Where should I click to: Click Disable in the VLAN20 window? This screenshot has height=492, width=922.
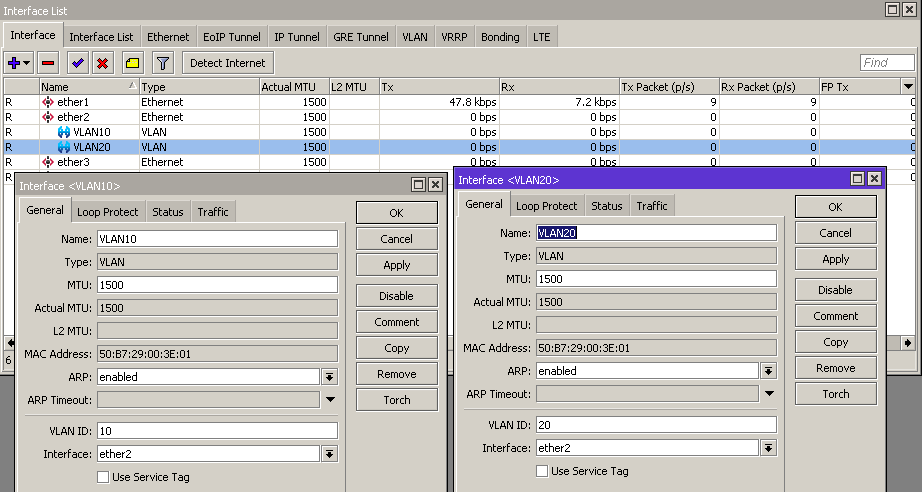point(836,290)
